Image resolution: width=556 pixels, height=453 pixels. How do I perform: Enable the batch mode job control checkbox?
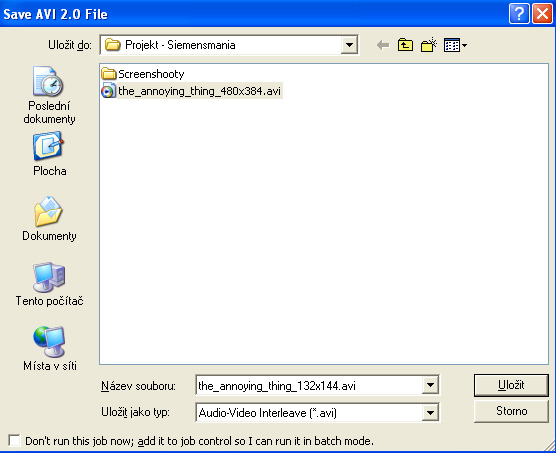[x=15, y=441]
